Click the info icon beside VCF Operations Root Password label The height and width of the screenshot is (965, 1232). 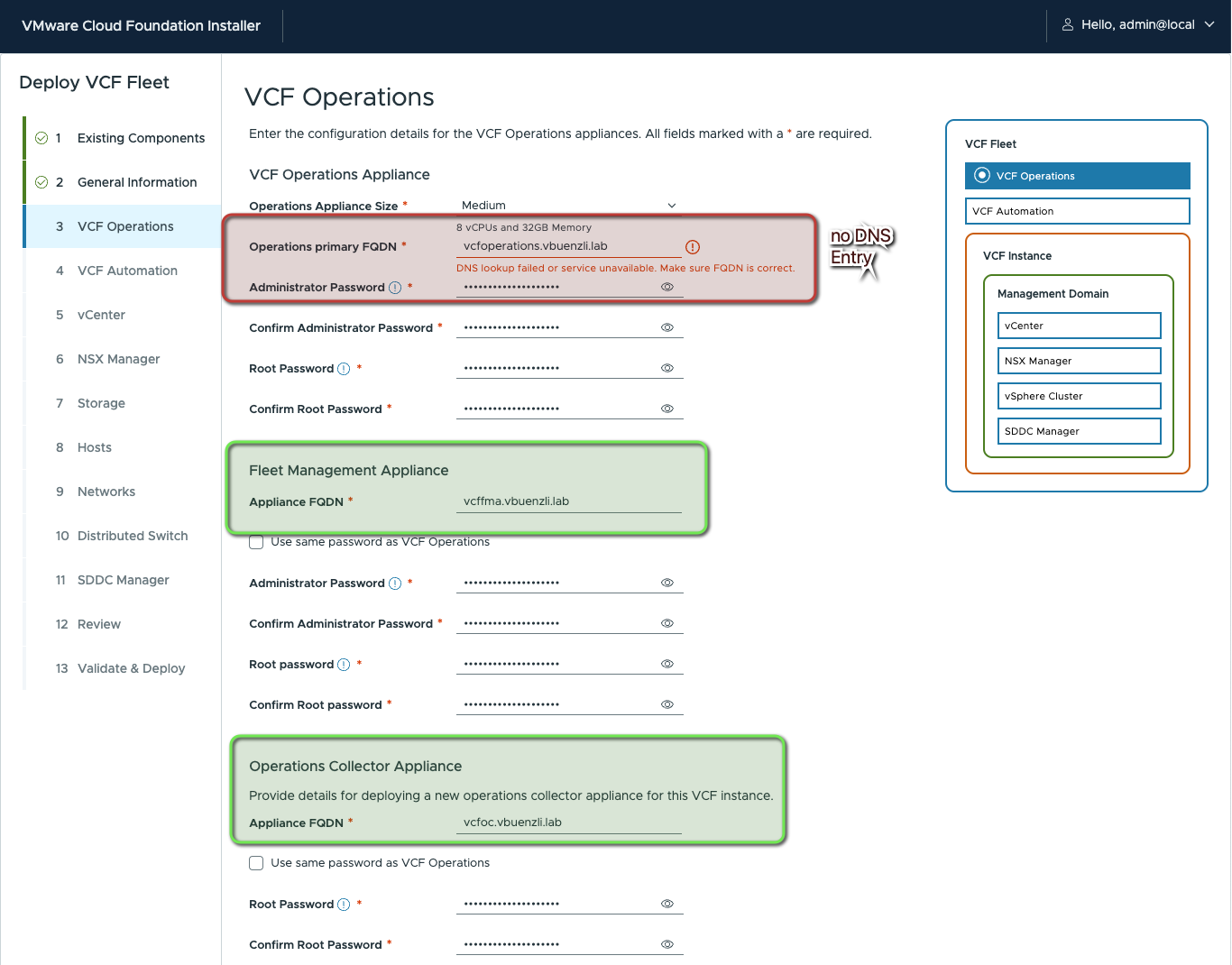(x=344, y=369)
